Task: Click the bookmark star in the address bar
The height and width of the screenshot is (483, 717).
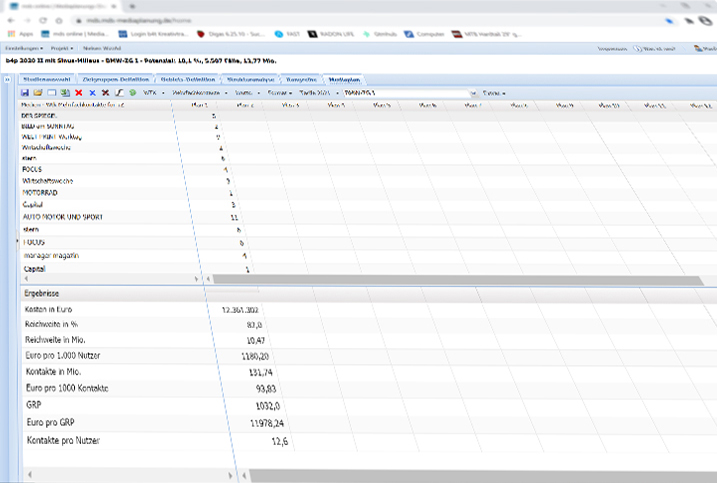Action: pyautogui.click(x=669, y=21)
